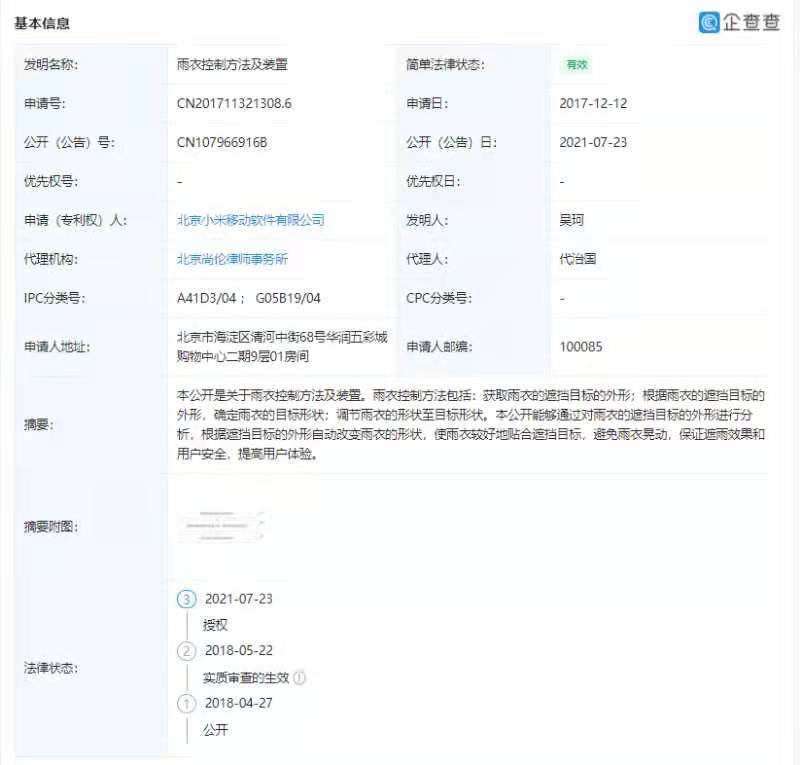Viewport: 800px width, 765px height.
Task: Click the applicant address text
Action: 282,347
